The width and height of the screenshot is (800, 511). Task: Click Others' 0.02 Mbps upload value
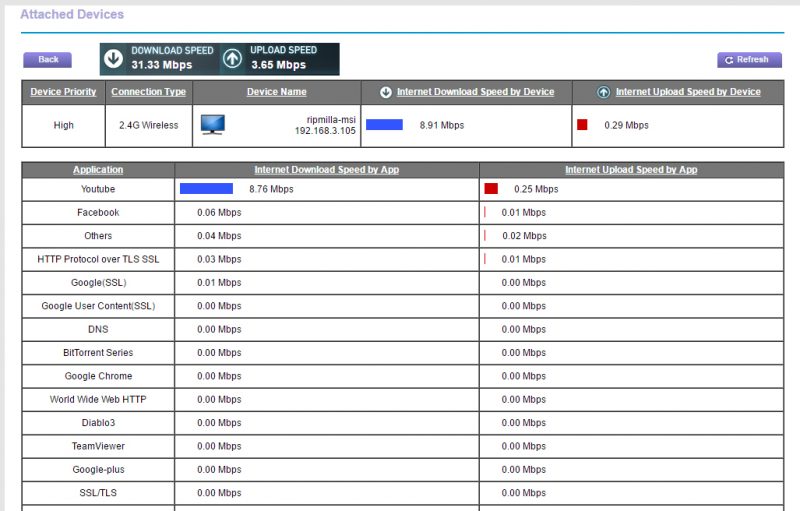[524, 236]
